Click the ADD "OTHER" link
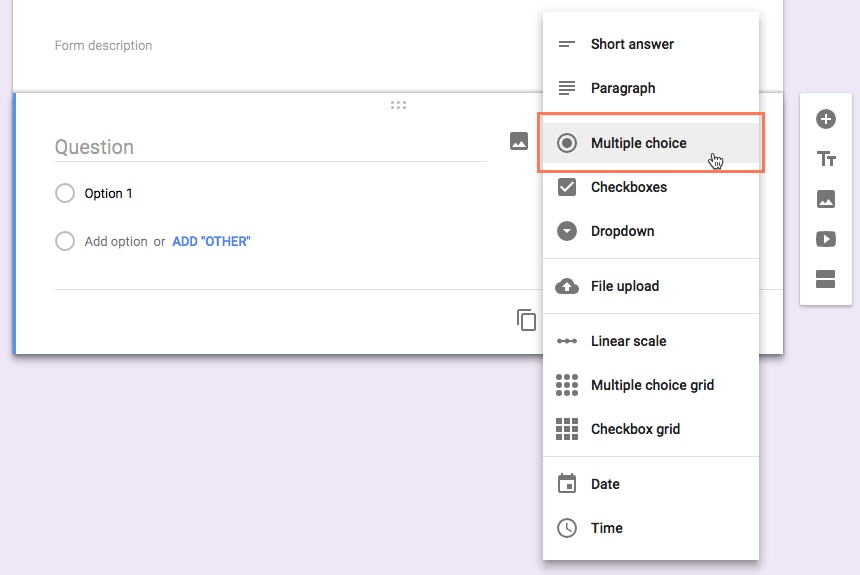This screenshot has width=860, height=575. 211,241
